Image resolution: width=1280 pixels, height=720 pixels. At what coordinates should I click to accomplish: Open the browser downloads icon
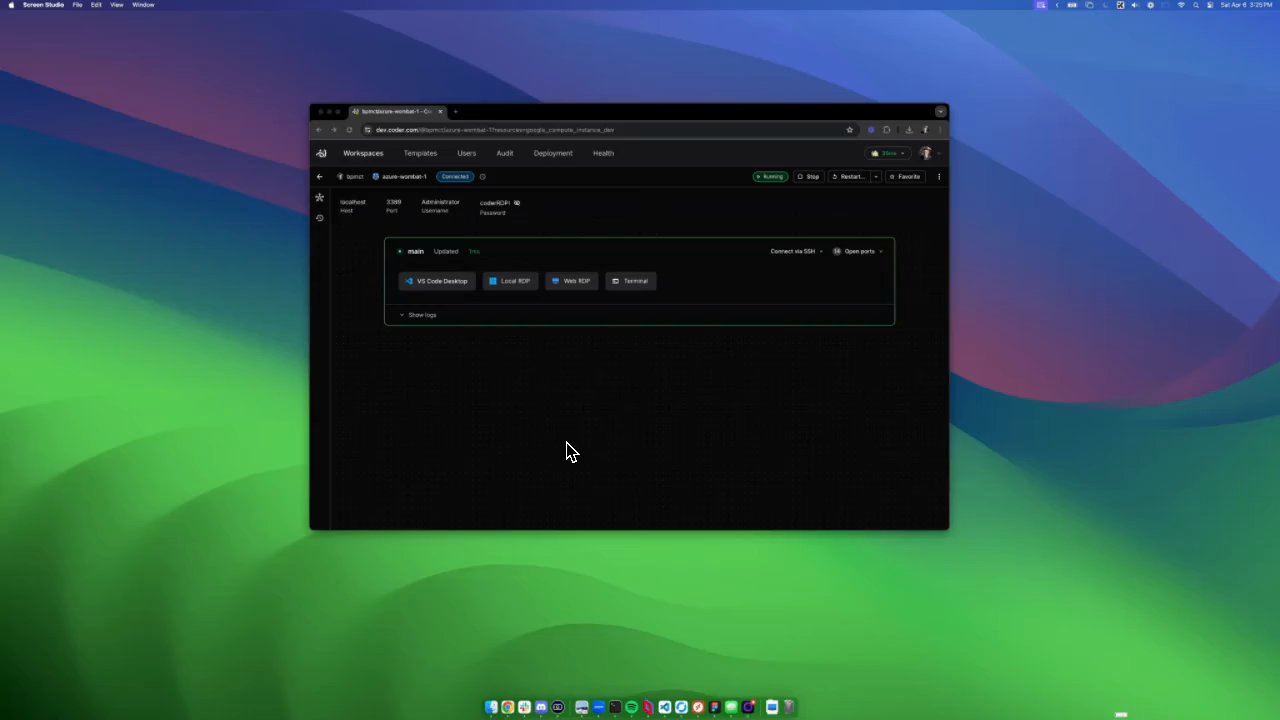[909, 130]
